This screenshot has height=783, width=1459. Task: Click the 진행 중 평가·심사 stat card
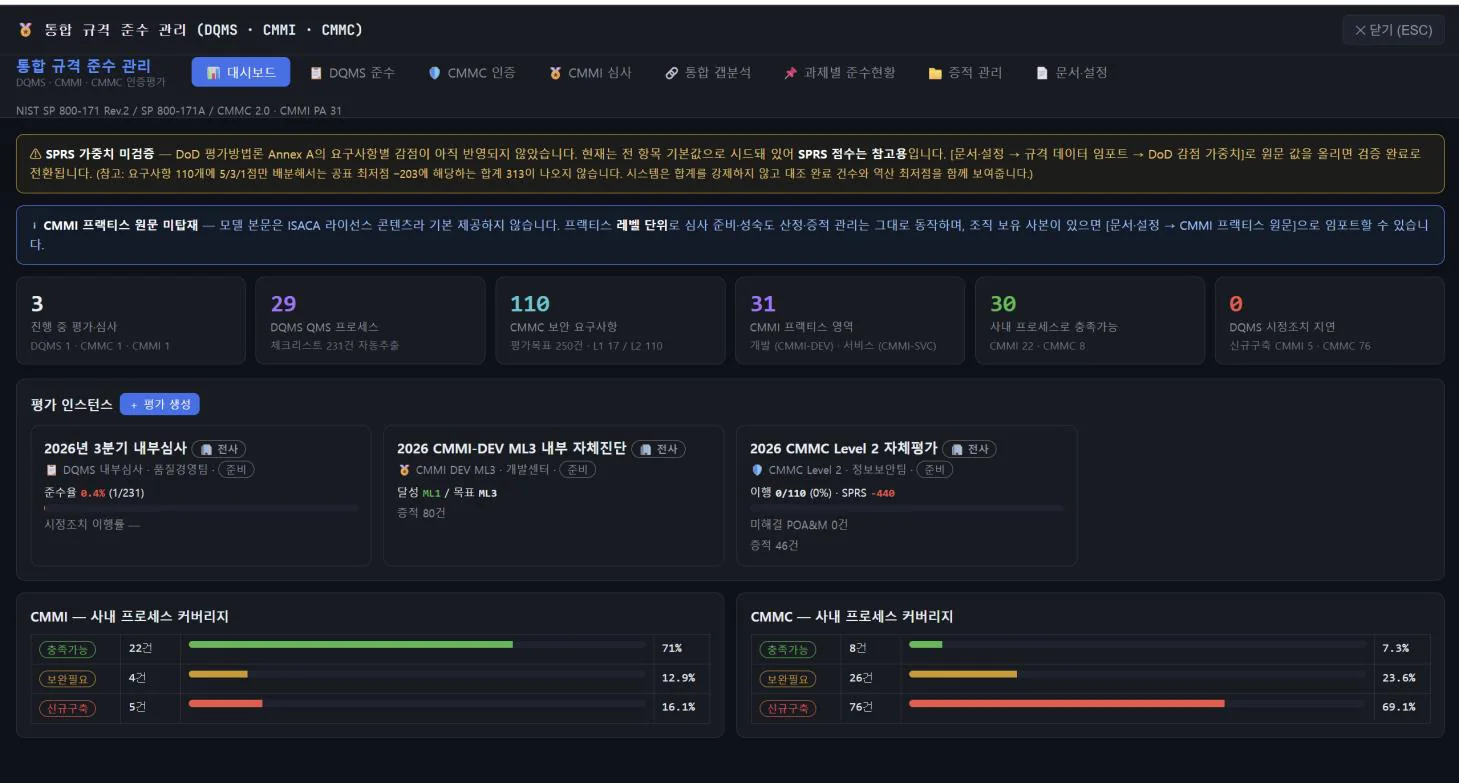pos(131,321)
